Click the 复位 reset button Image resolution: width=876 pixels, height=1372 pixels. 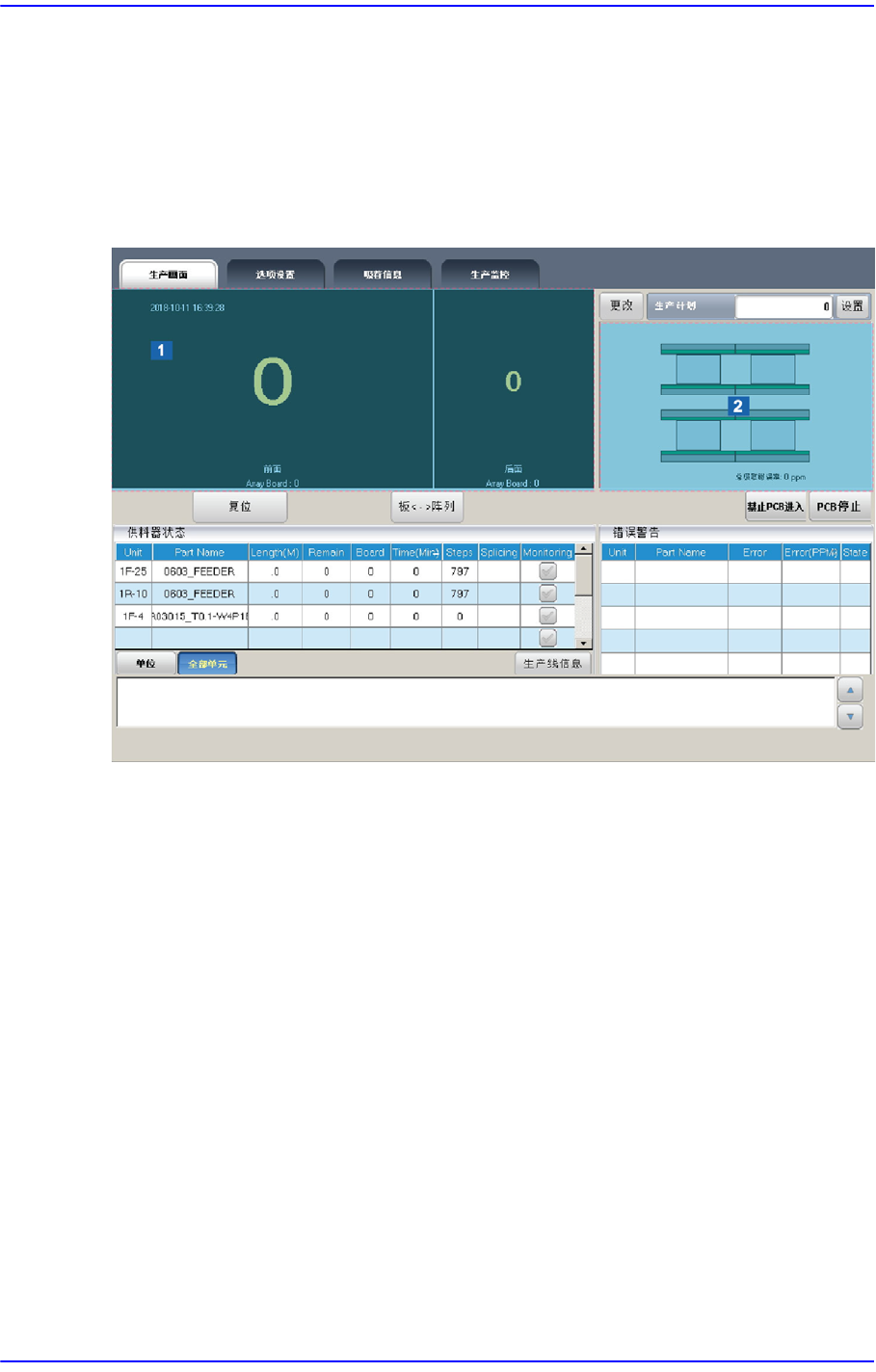click(240, 507)
